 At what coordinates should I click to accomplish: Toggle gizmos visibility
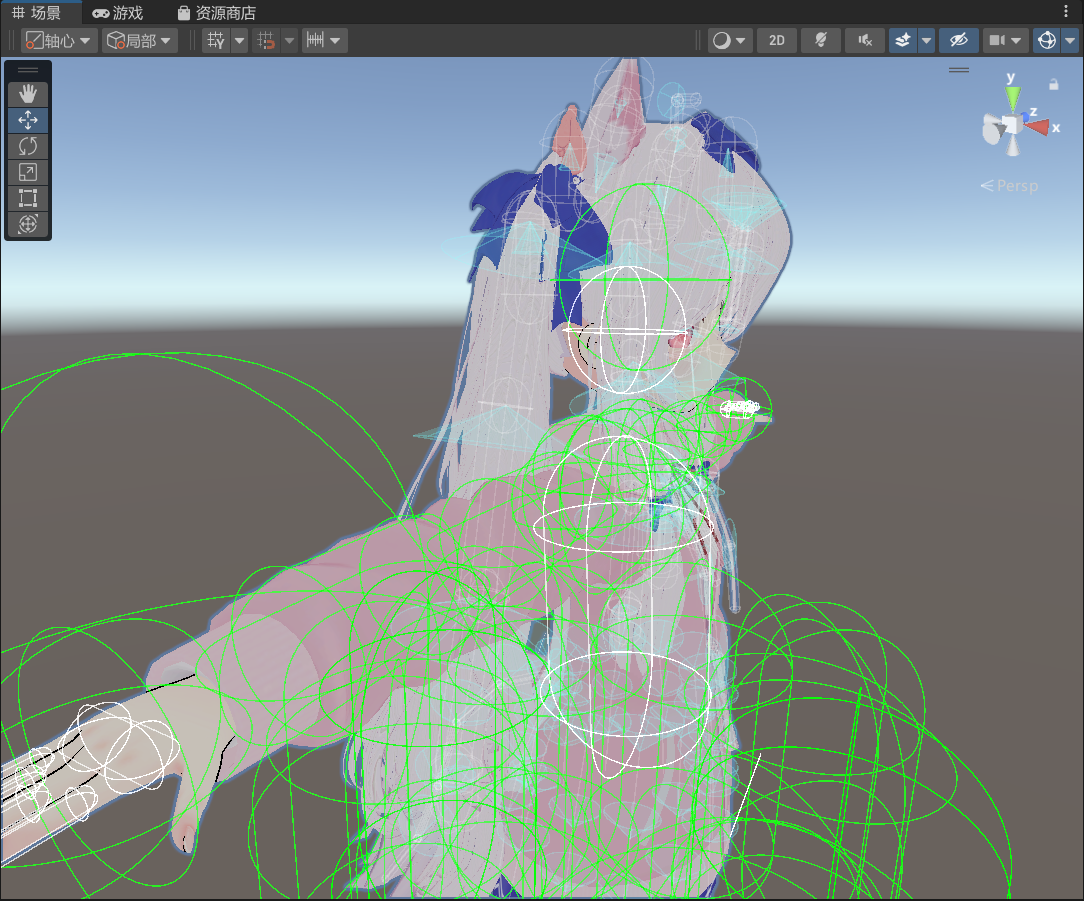(x=1047, y=41)
